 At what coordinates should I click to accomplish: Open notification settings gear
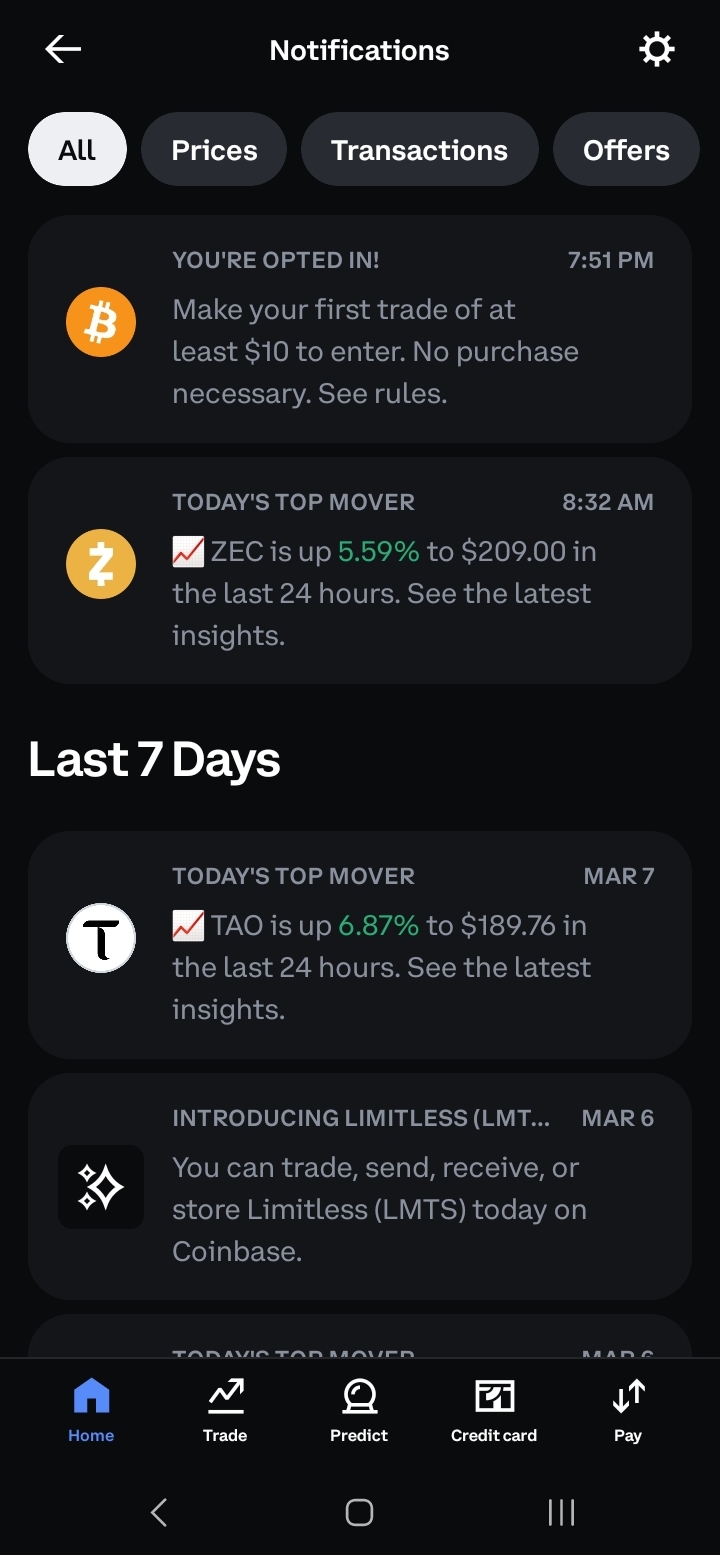pyautogui.click(x=657, y=50)
